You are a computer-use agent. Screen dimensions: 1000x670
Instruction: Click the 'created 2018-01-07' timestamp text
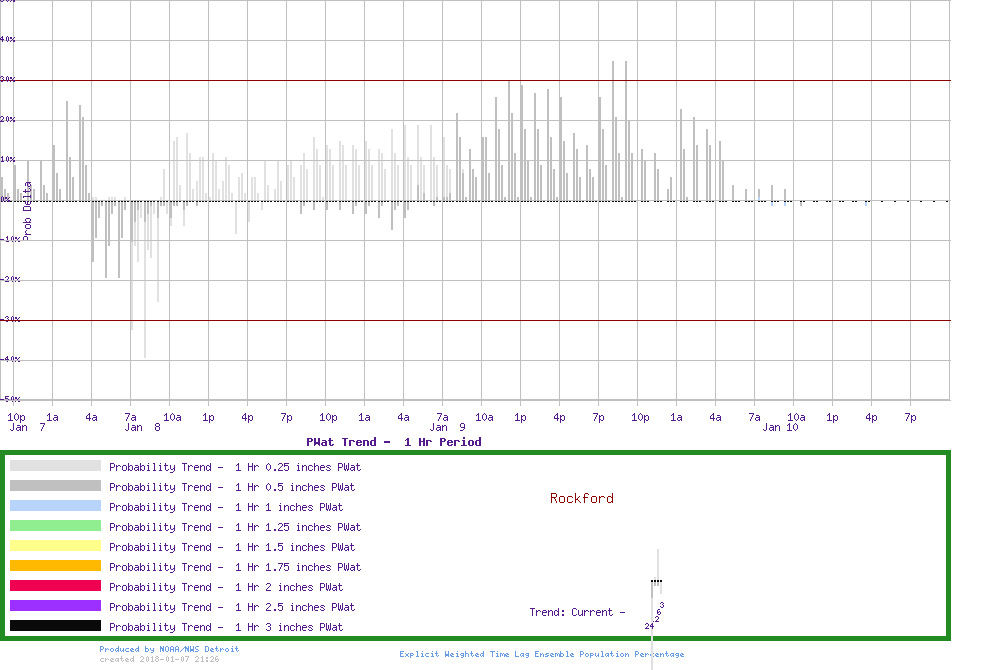(x=159, y=659)
